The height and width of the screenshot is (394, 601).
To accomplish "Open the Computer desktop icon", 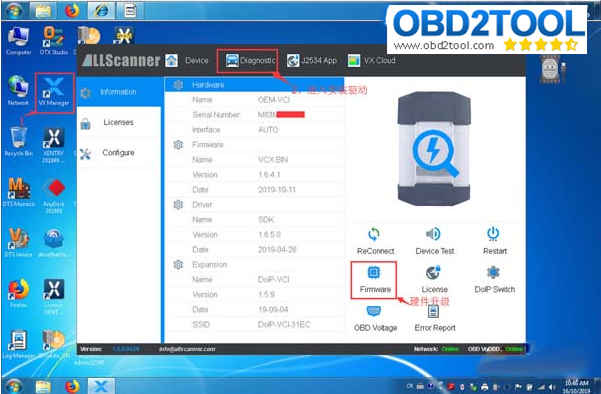I will [x=18, y=41].
